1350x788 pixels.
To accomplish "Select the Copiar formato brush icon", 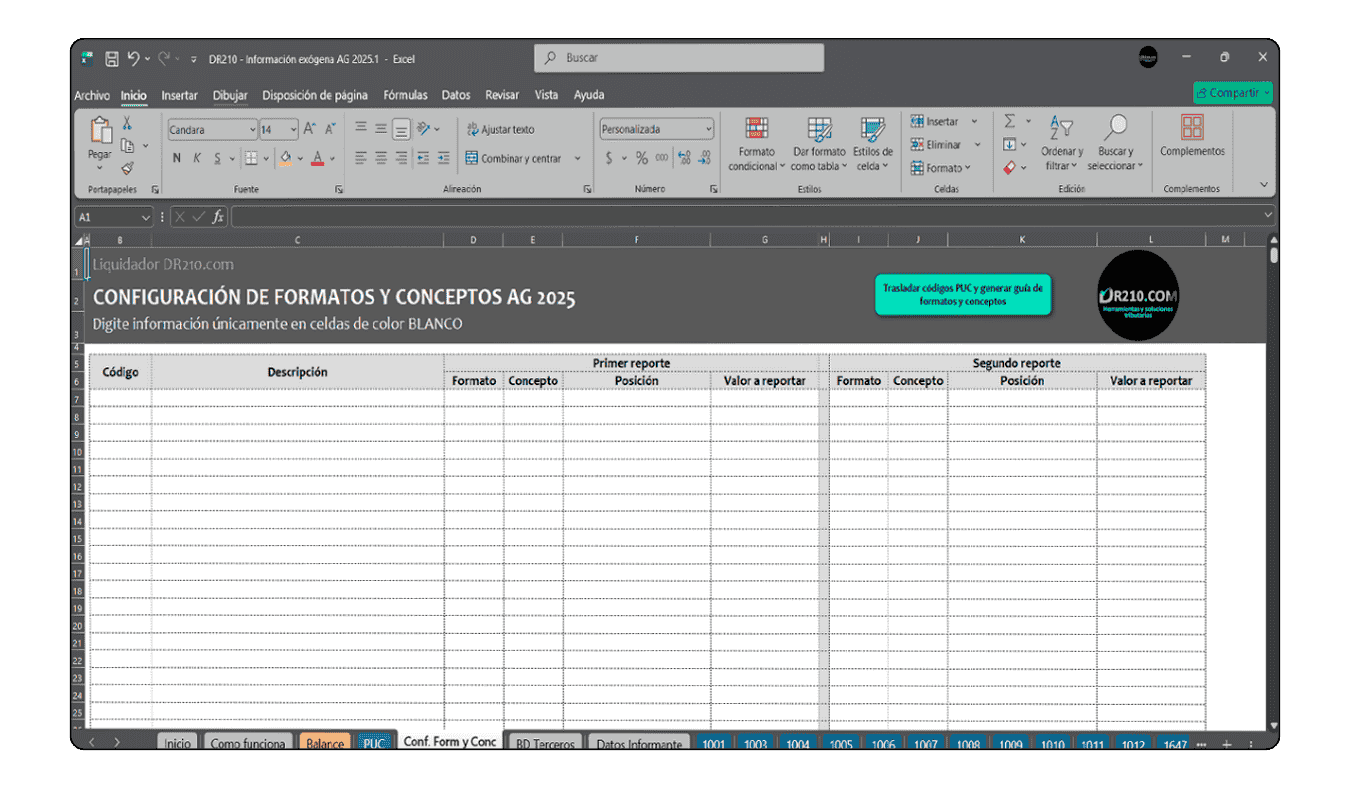I will click(x=127, y=167).
